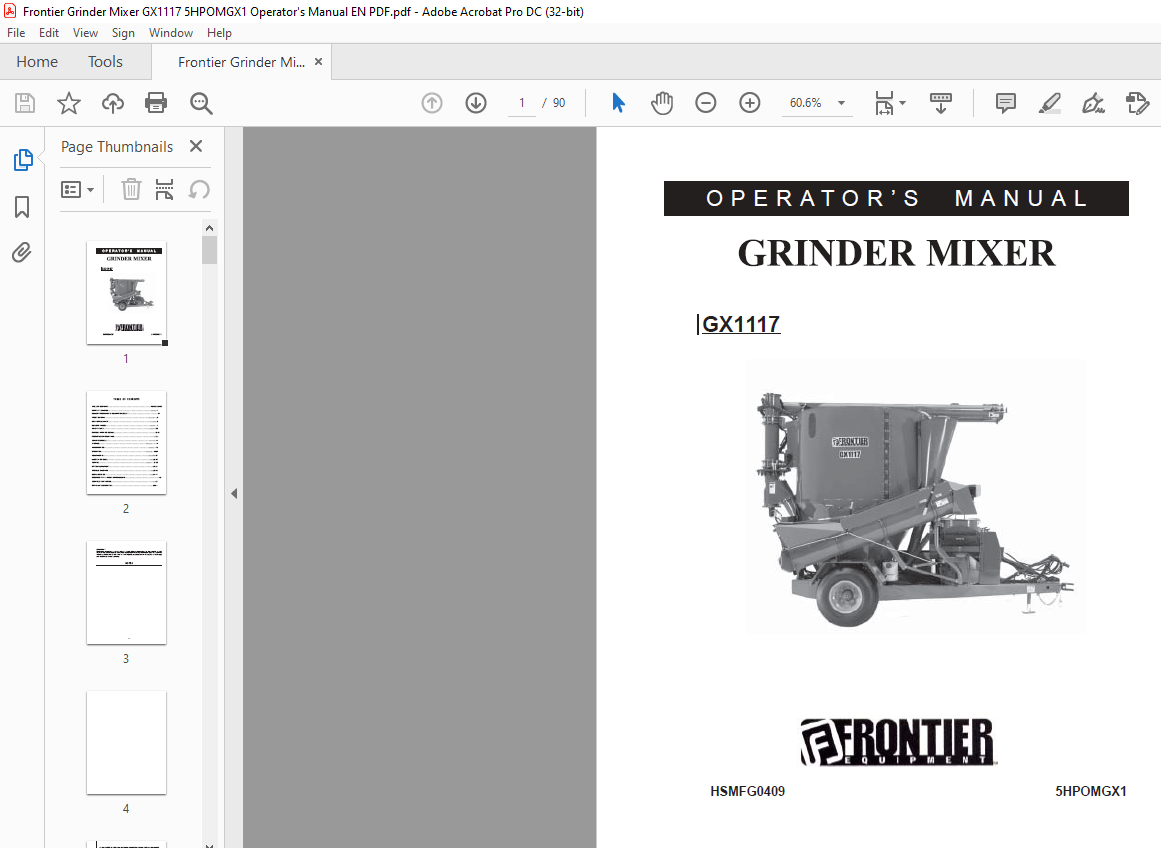
Task: Open the Help menu
Action: (219, 33)
